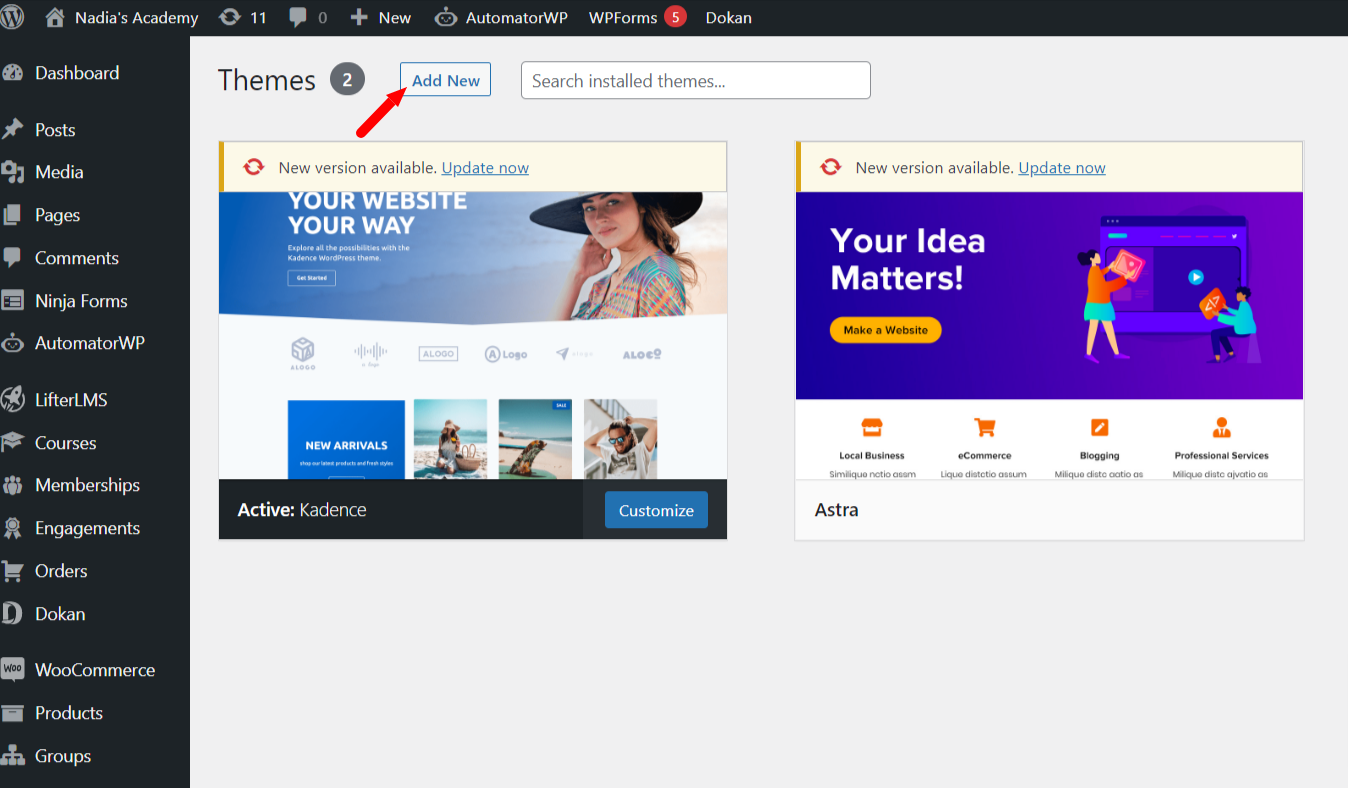Click the WordPress logo icon
The height and width of the screenshot is (788, 1348).
coord(12,17)
